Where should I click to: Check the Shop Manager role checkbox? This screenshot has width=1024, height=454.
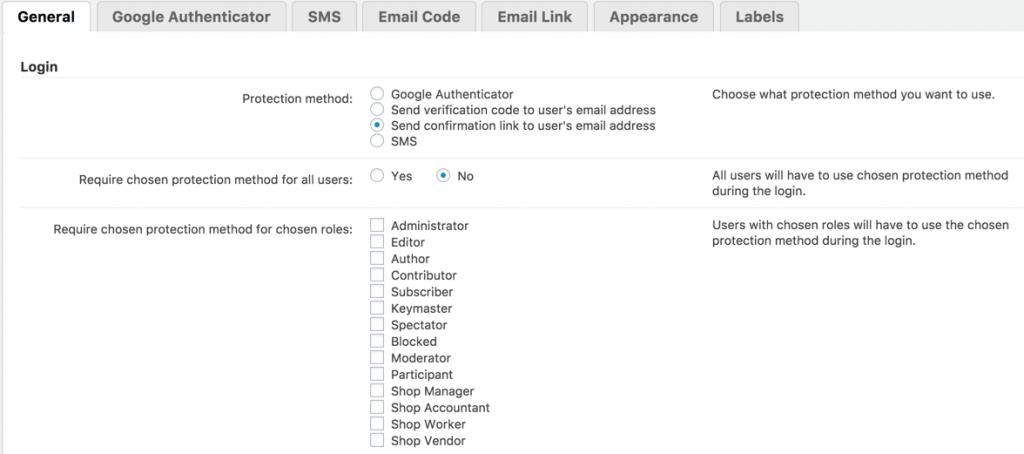[377, 391]
